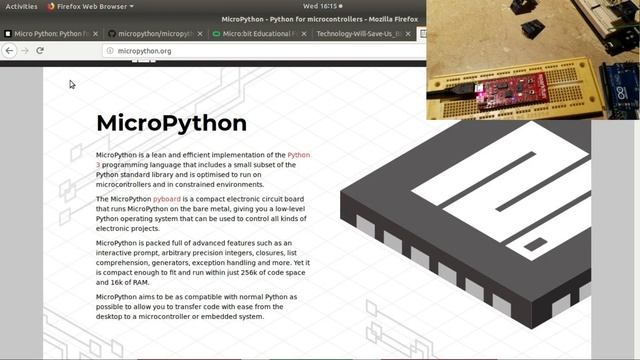The width and height of the screenshot is (640, 360).
Task: Open the clock showing Wed 16:15
Action: point(322,6)
